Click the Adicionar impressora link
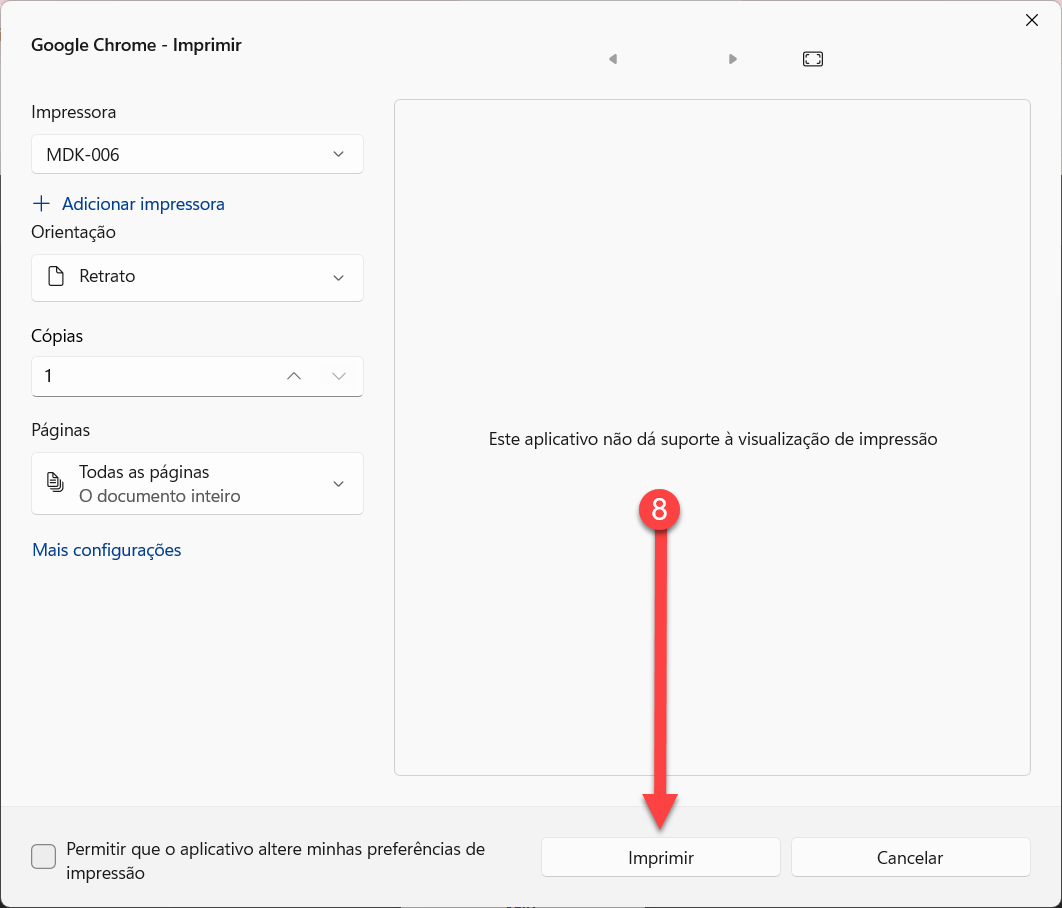Image resolution: width=1062 pixels, height=908 pixels. point(143,204)
